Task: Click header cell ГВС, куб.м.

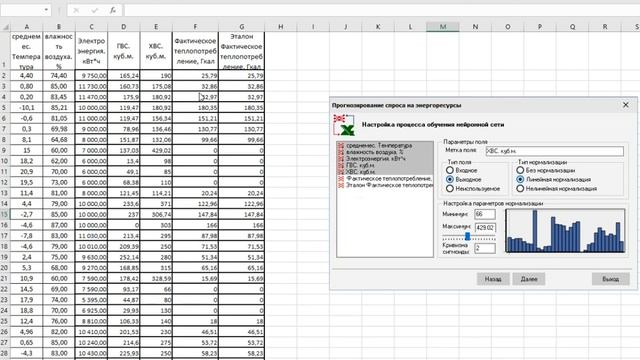Action: (124, 51)
